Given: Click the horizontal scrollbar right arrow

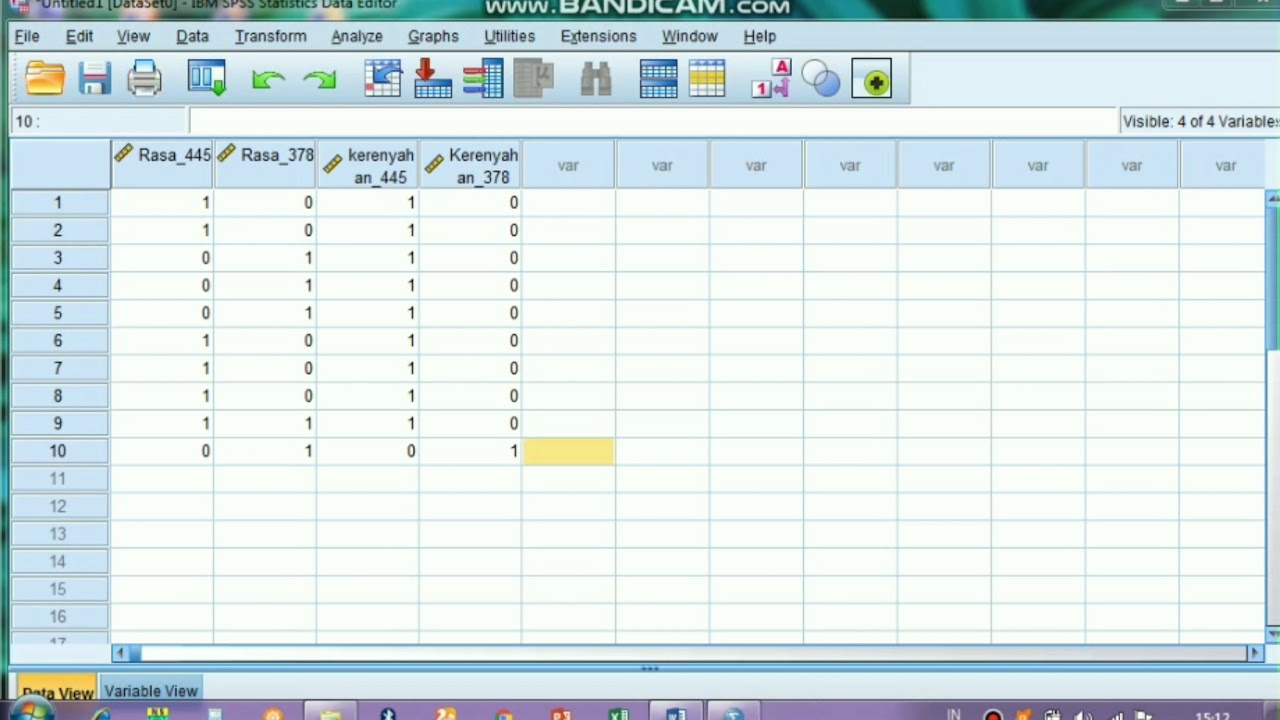Looking at the screenshot, I should click(1254, 653).
